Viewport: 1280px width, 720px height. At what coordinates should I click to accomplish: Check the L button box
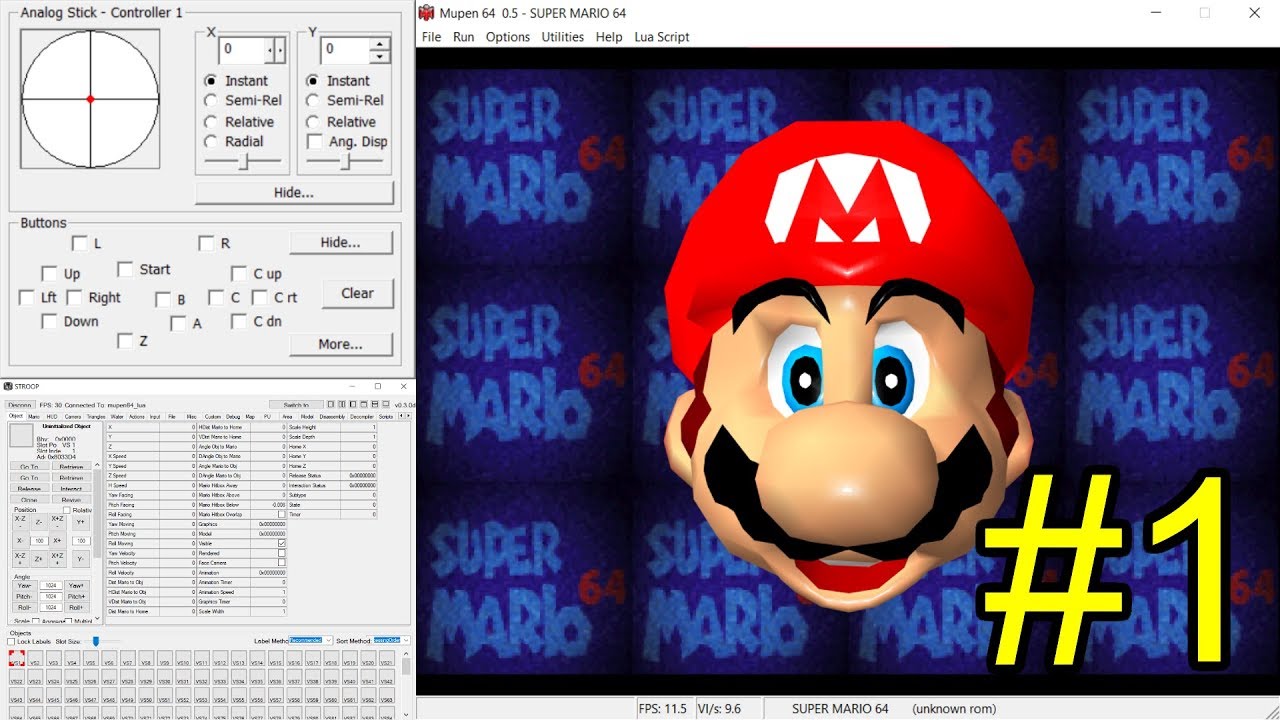(x=80, y=243)
